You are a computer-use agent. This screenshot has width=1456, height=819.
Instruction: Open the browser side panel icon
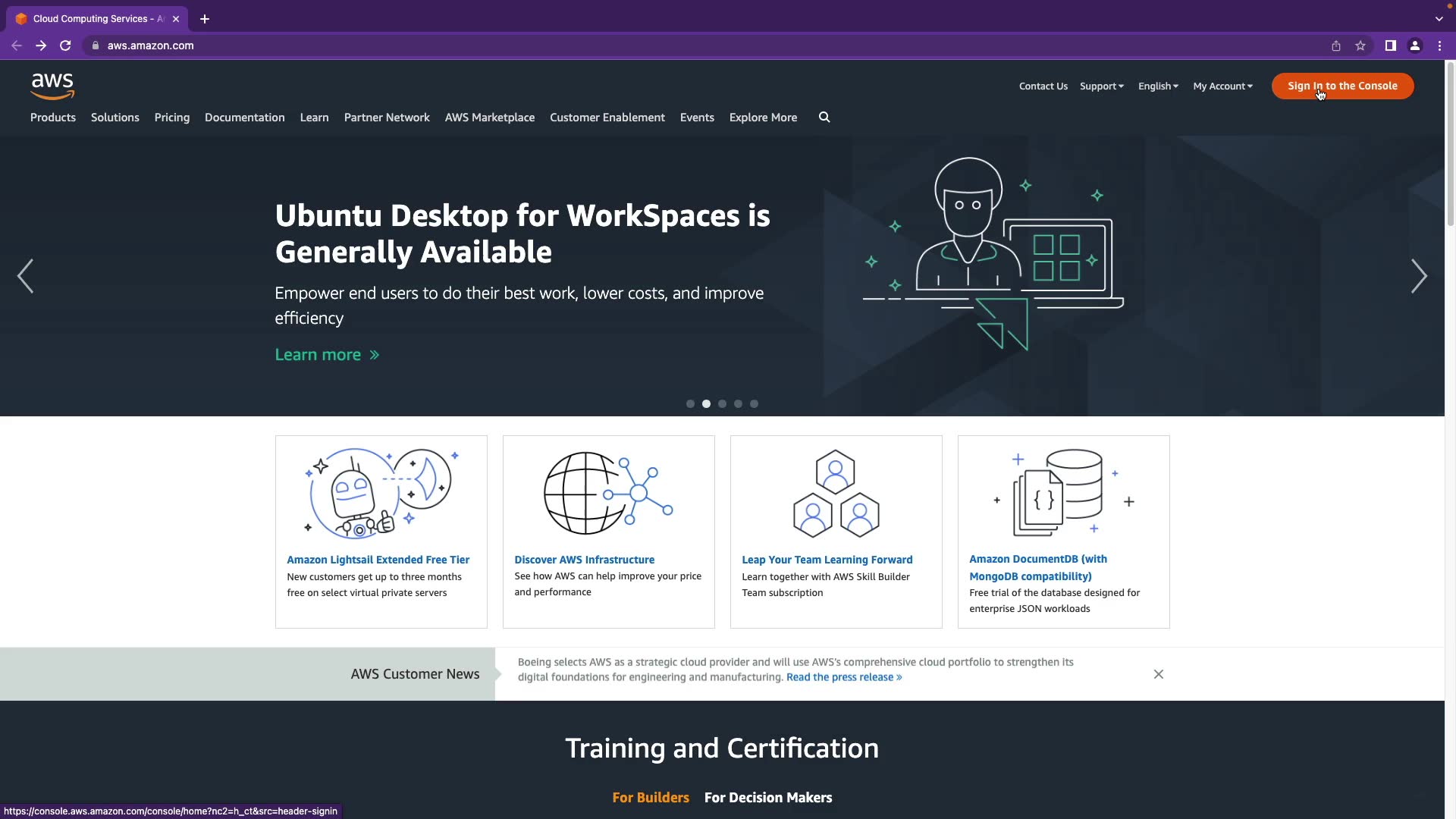click(x=1390, y=45)
